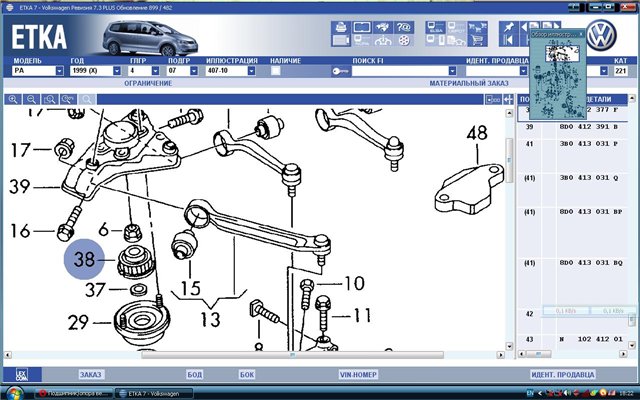Expand the ПОДГР dropdown showing 07
Viewport: 640px width, 400px height.
[194, 71]
